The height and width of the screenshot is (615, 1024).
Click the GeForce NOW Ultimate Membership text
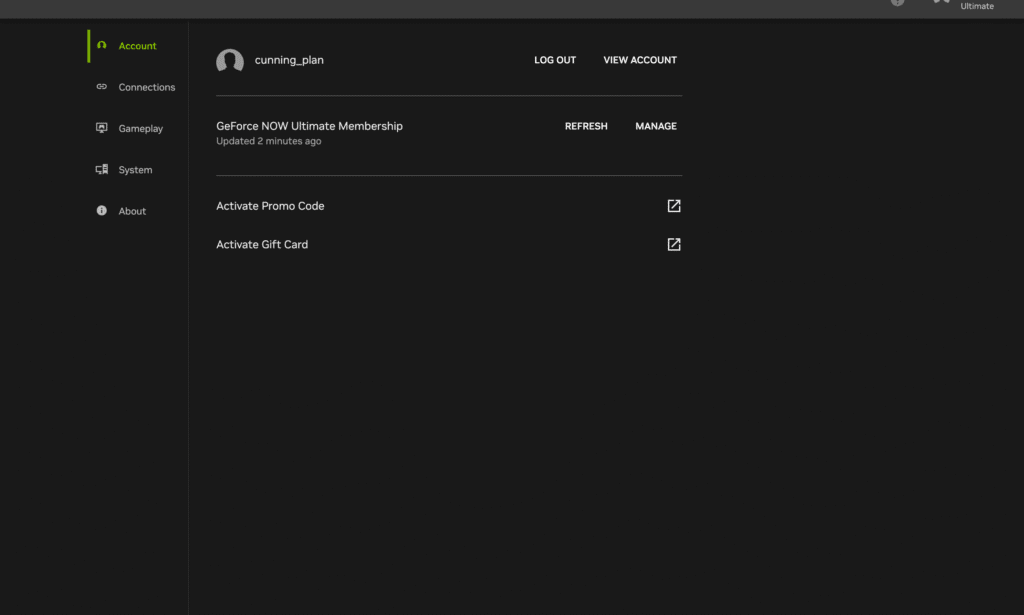click(310, 126)
